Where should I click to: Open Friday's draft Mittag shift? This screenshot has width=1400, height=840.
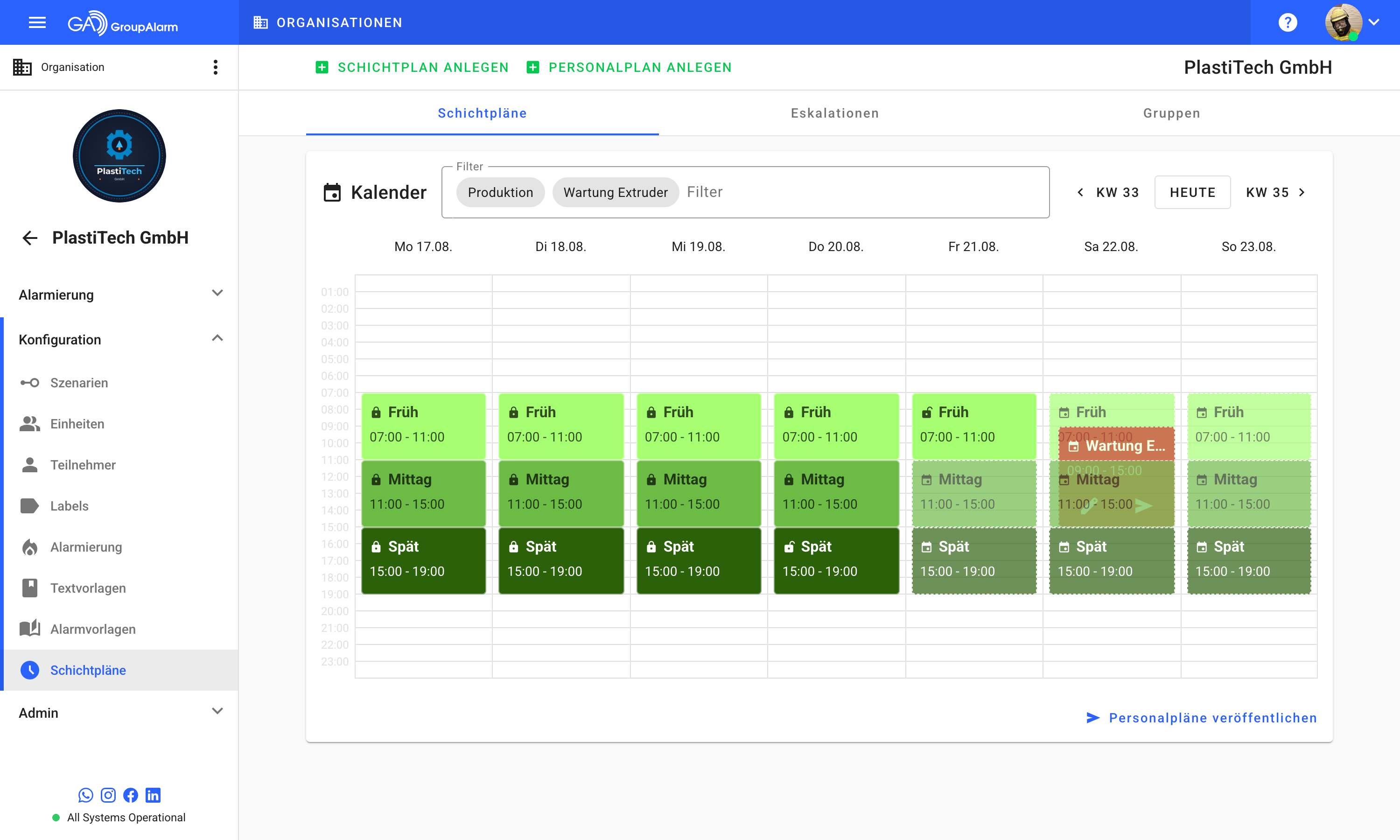(x=973, y=493)
